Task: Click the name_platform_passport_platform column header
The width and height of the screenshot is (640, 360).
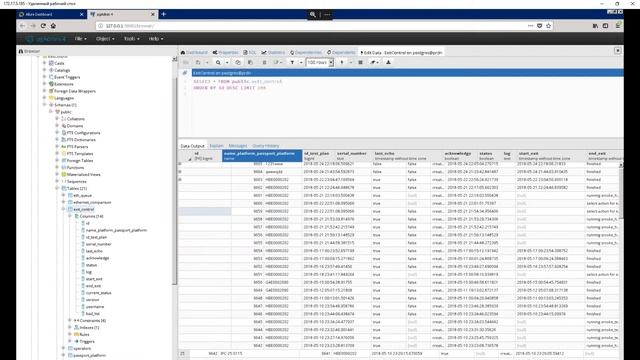Action: click(262, 156)
